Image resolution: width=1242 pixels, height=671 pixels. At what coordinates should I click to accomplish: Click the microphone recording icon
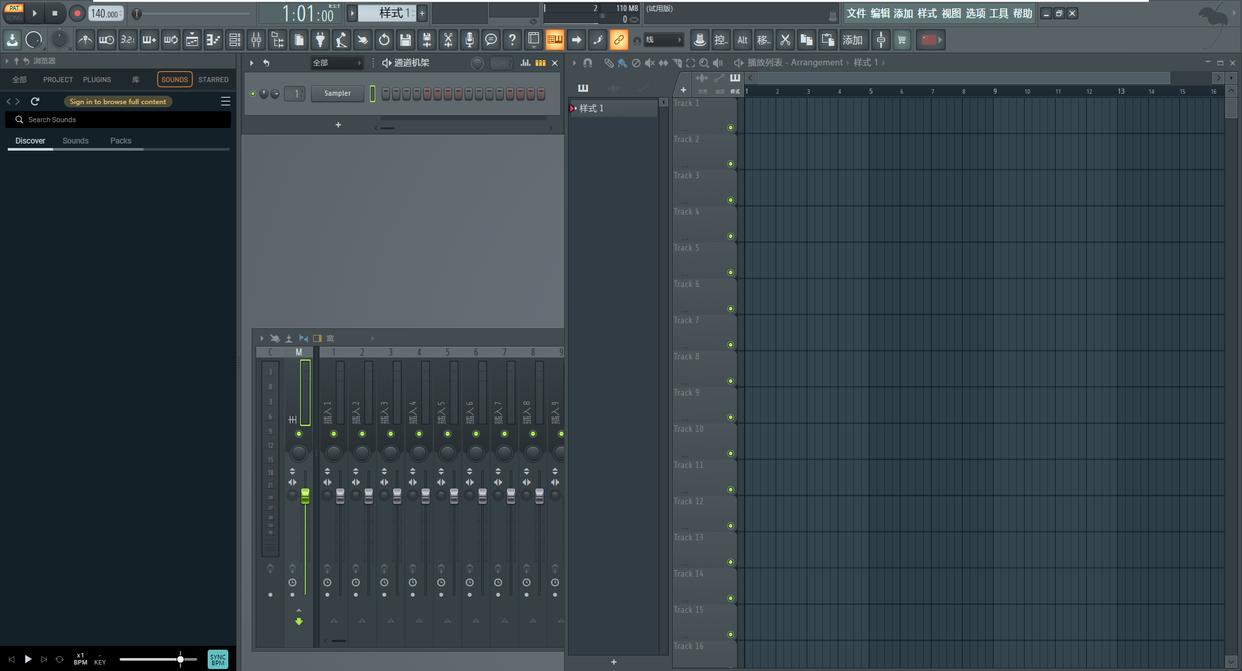[x=469, y=40]
